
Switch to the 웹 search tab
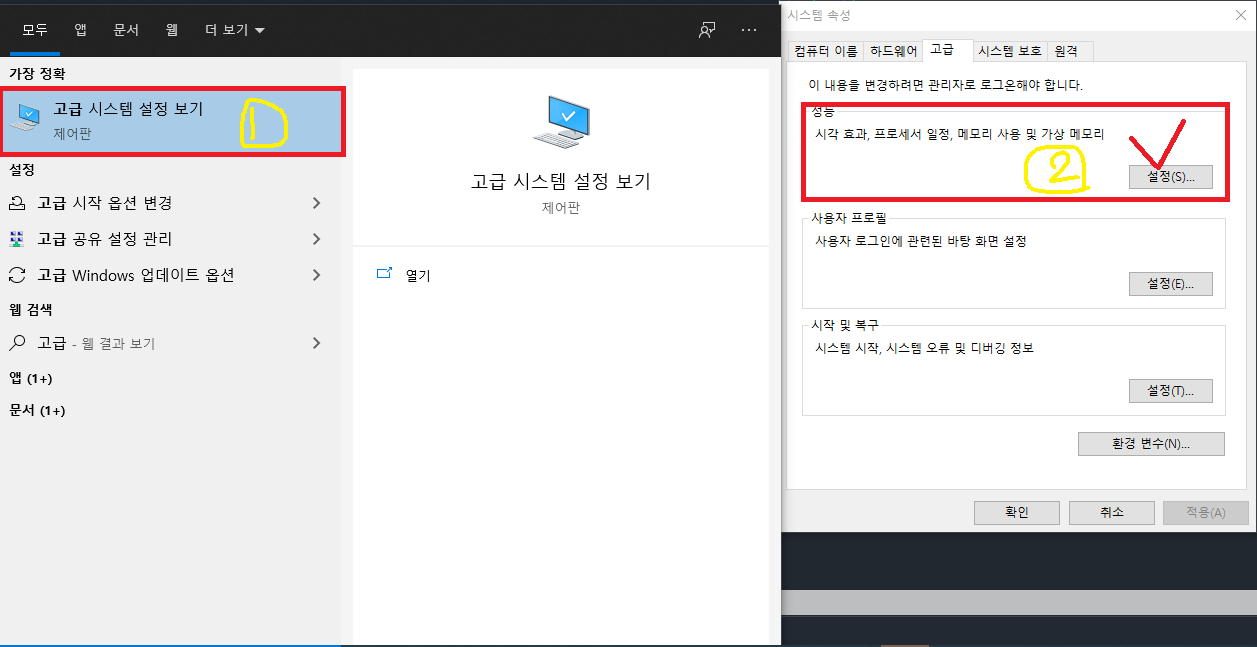point(172,30)
